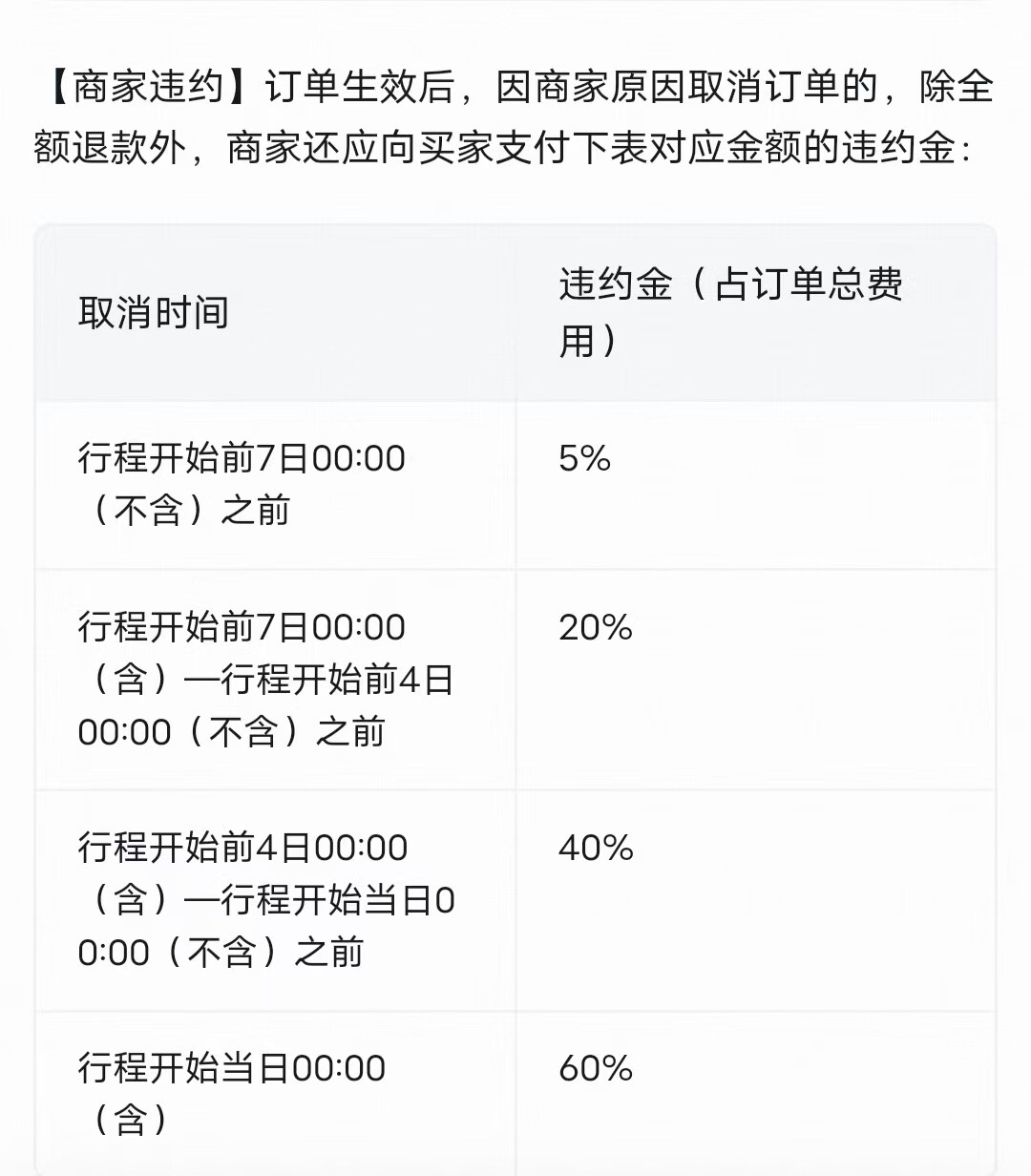Viewport: 1031px width, 1176px height.
Task: Click the 行程开始当日00:00 text in the last row
Action: (232, 1068)
